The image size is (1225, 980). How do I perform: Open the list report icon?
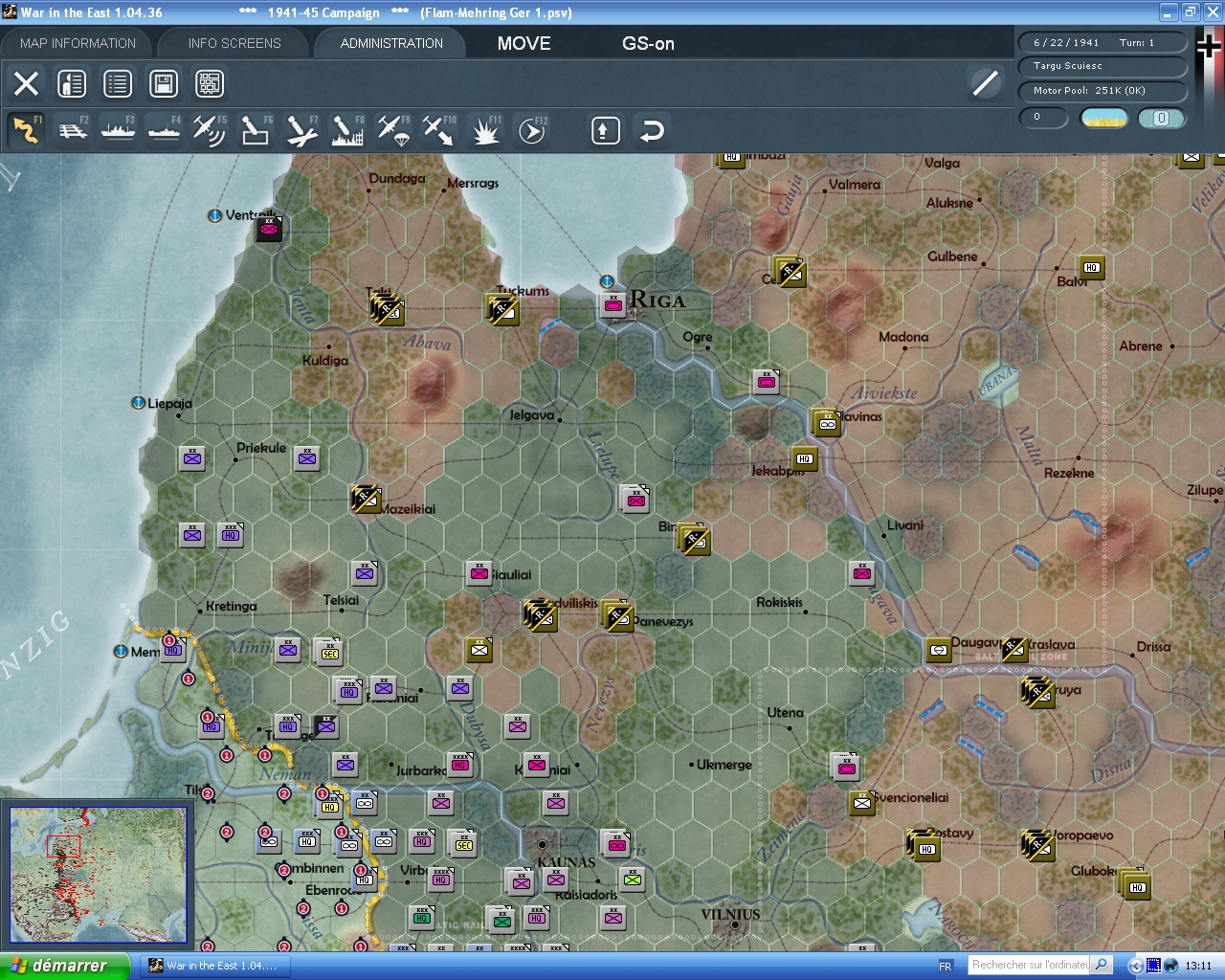[118, 83]
